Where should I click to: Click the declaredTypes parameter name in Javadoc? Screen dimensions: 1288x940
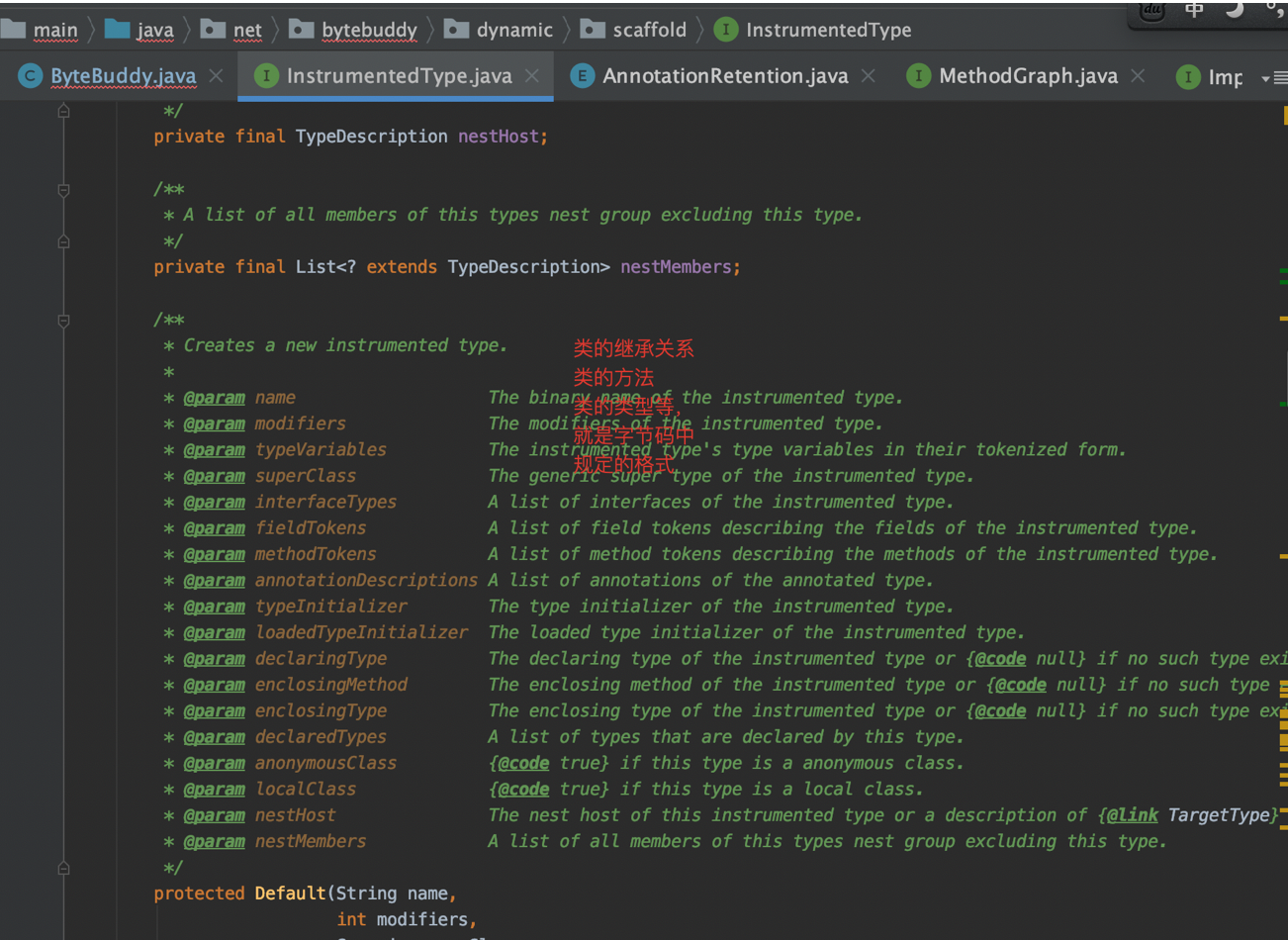(321, 737)
